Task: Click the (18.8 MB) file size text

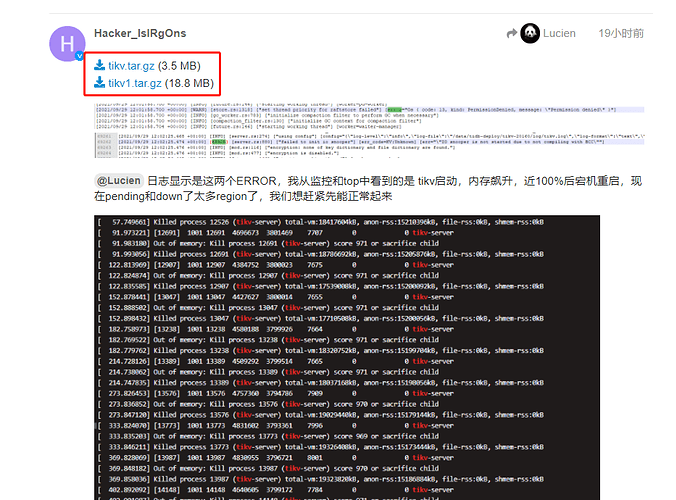Action: pos(189,83)
